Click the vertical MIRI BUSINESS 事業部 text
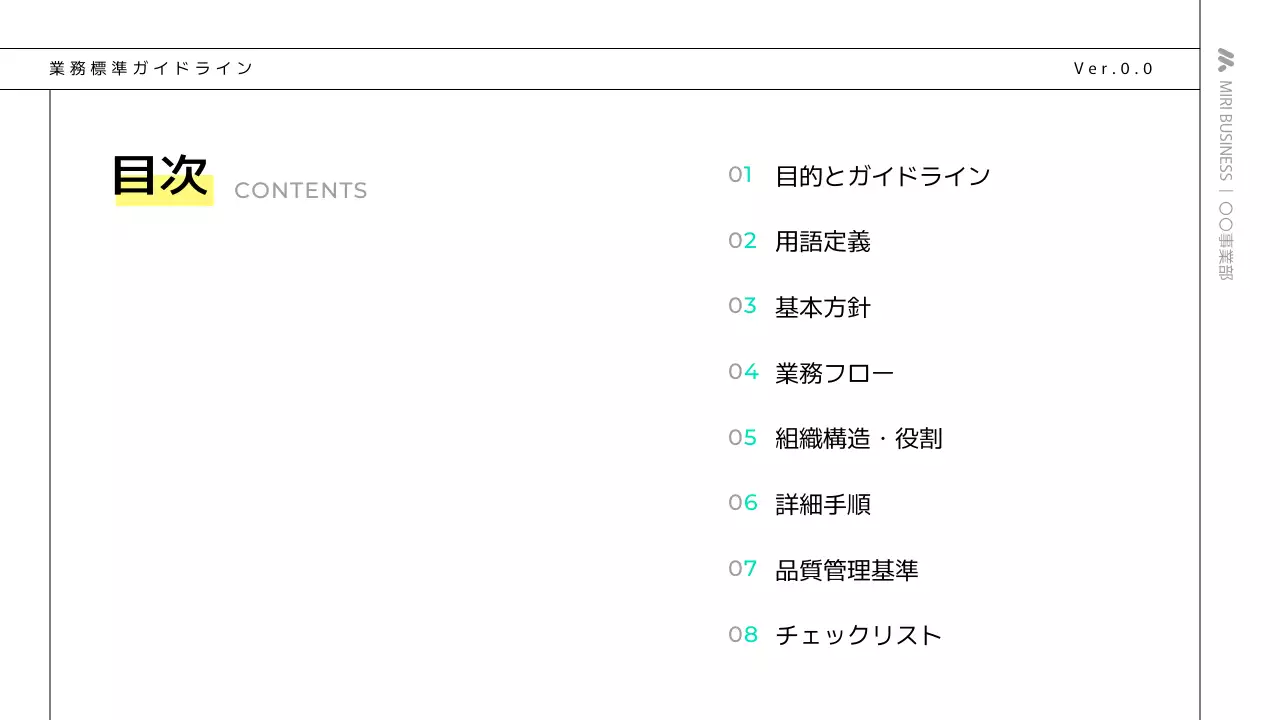The height and width of the screenshot is (720, 1280). pyautogui.click(x=1225, y=180)
